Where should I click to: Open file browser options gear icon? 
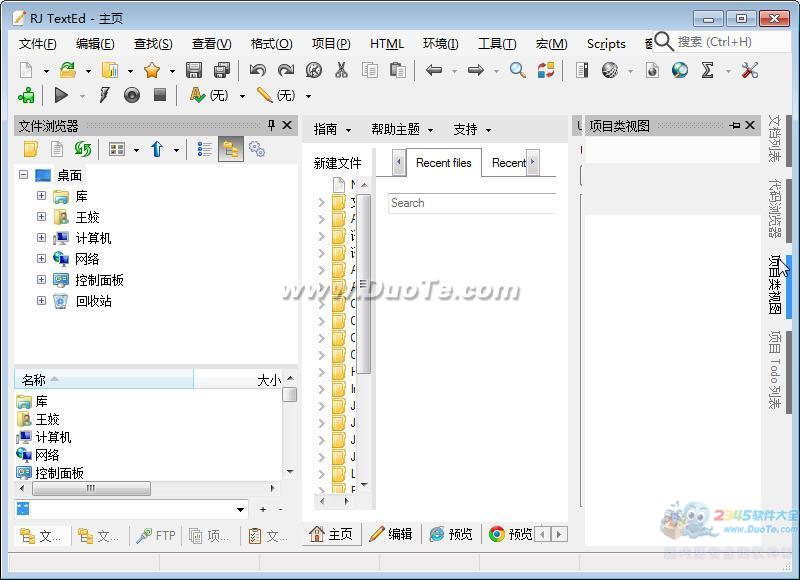pyautogui.click(x=257, y=149)
